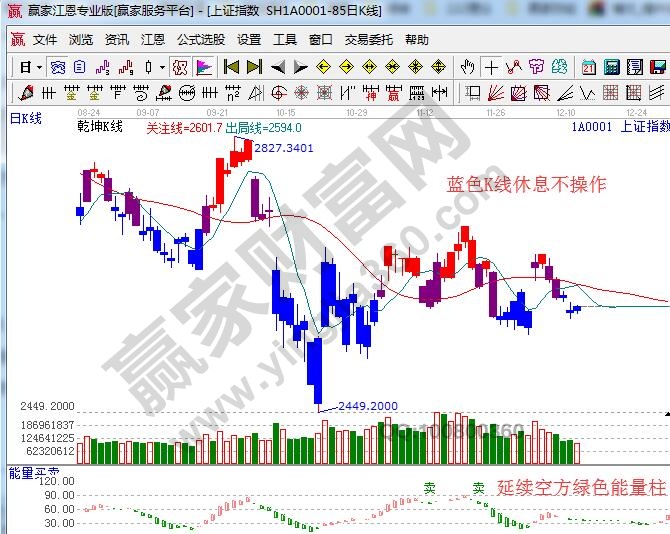Click the hand pan tool icon
Screen dimensions: 670x534
[x=467, y=67]
